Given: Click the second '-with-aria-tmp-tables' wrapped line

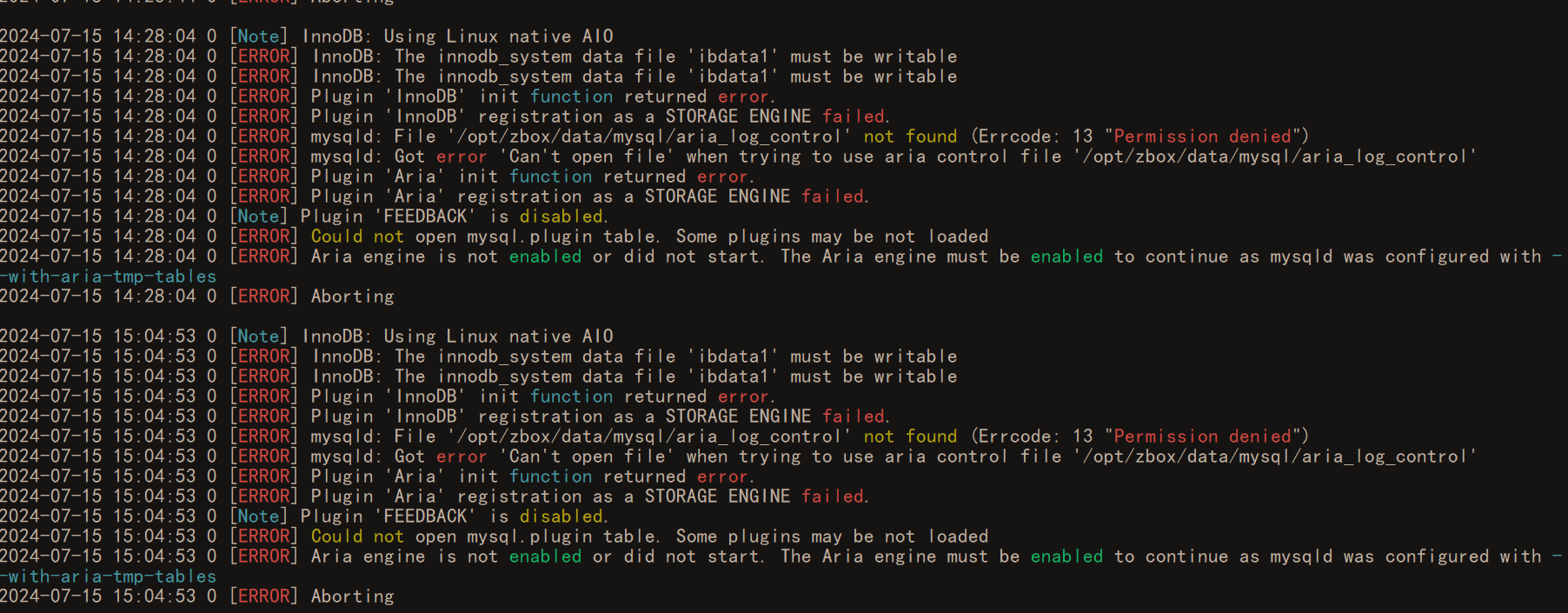Looking at the screenshot, I should click(x=108, y=576).
